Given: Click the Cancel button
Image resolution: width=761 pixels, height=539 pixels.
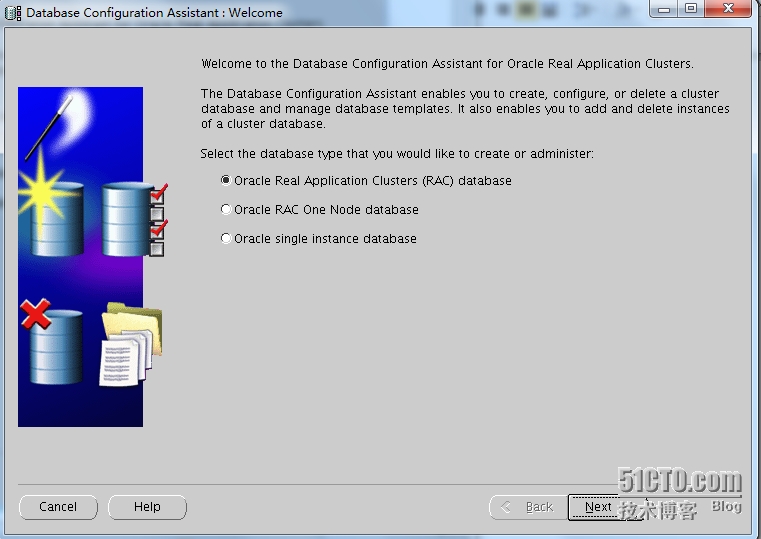Looking at the screenshot, I should 58,507.
